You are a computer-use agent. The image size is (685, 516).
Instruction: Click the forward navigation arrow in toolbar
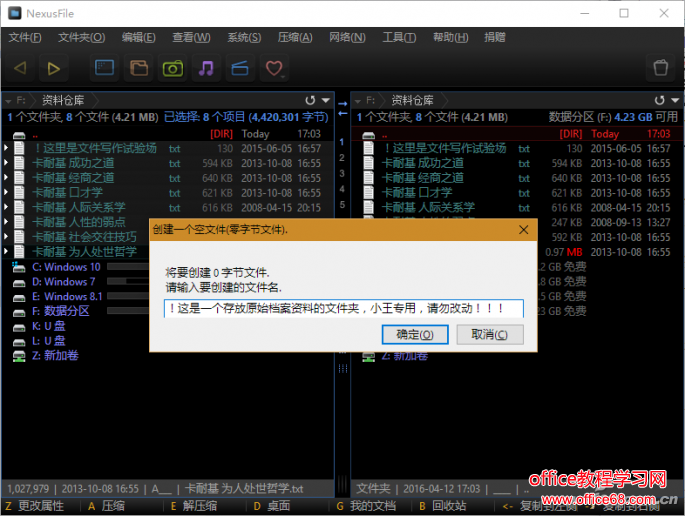54,68
